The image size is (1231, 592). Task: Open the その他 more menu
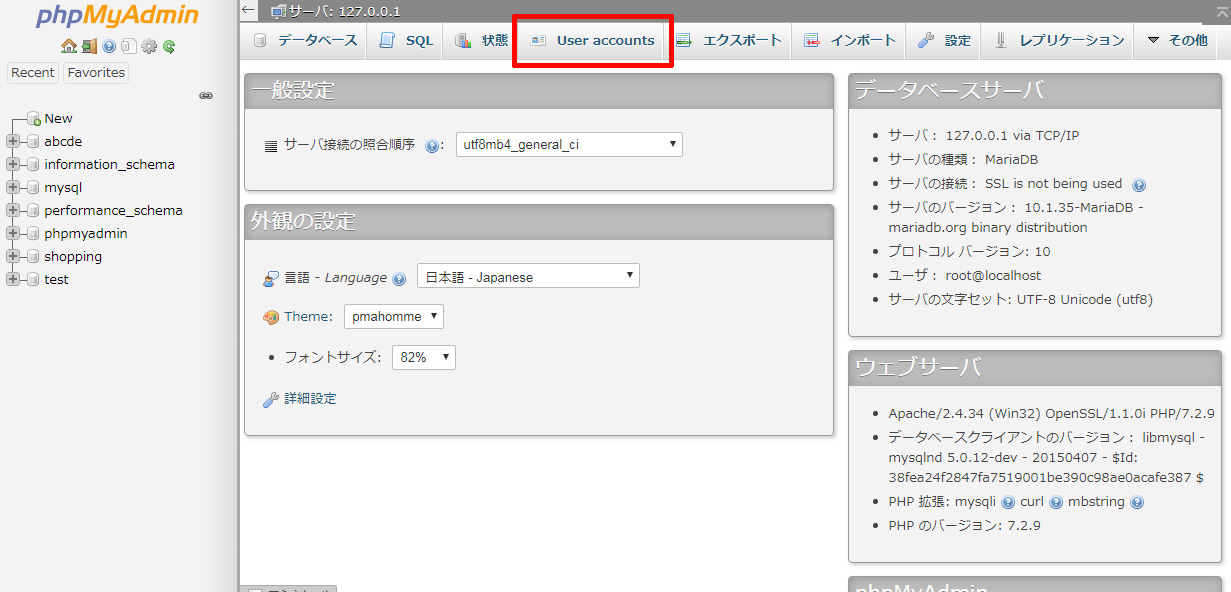1177,41
